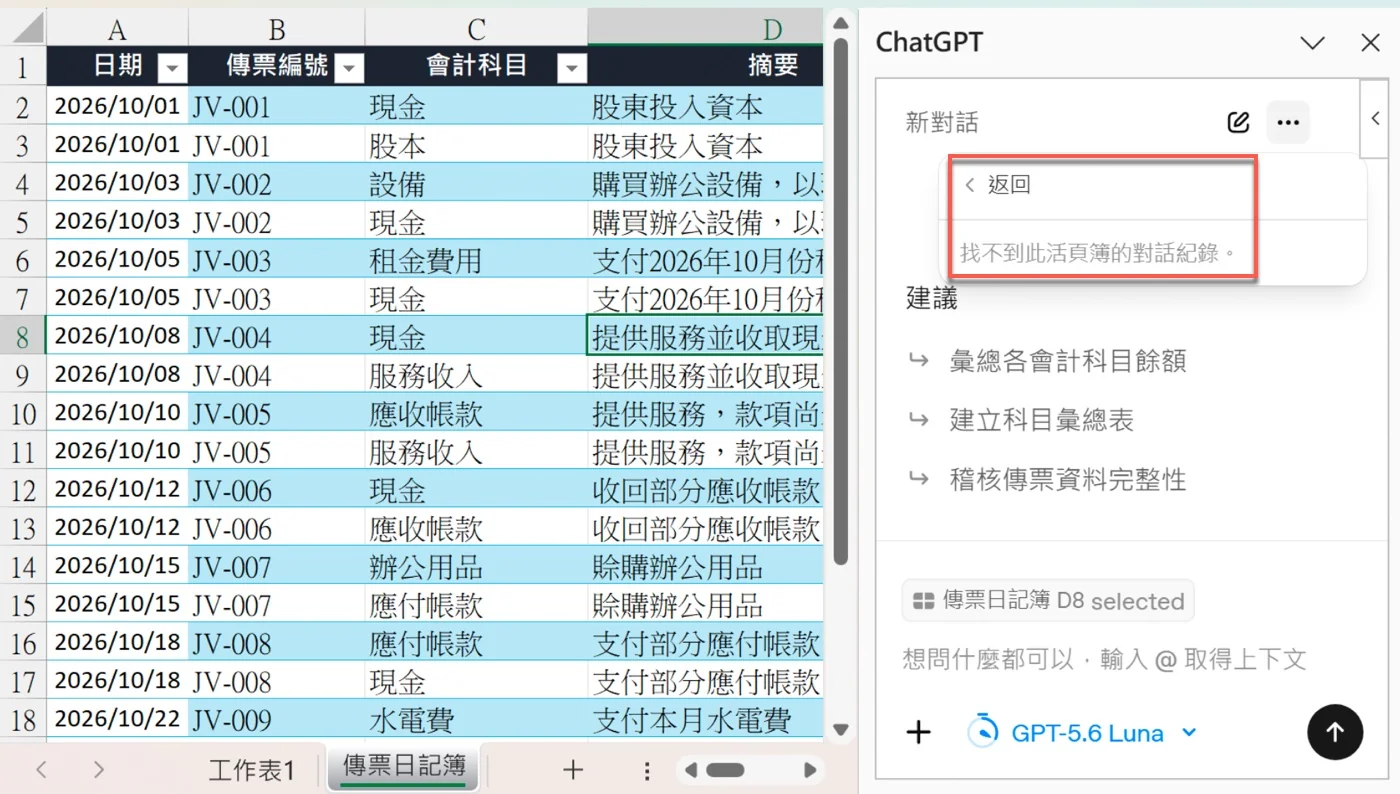1400x794 pixels.
Task: Select row 8 header
Action: [23, 335]
